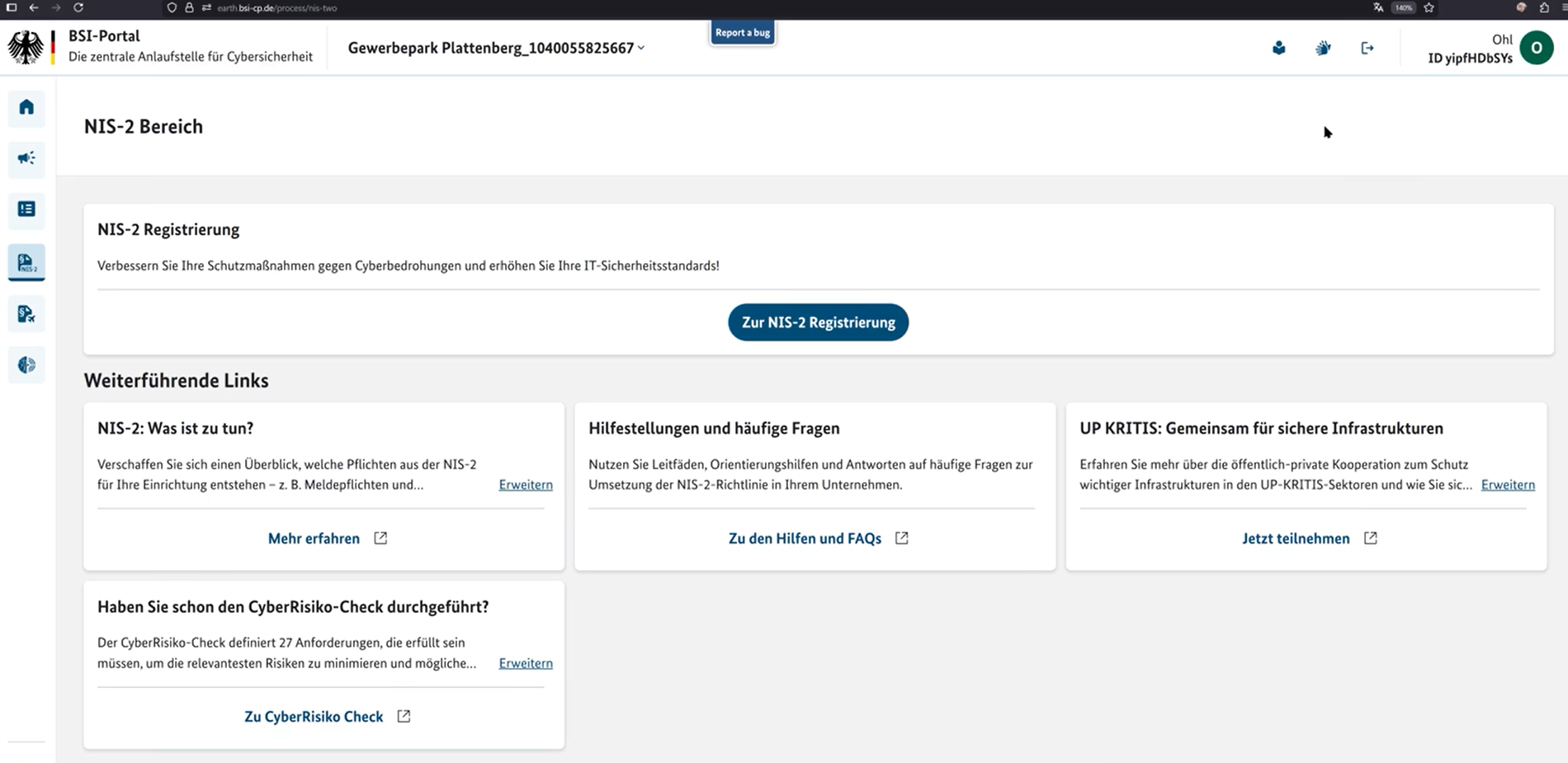
Task: Expand the UP KRITIS card description
Action: coord(1508,485)
